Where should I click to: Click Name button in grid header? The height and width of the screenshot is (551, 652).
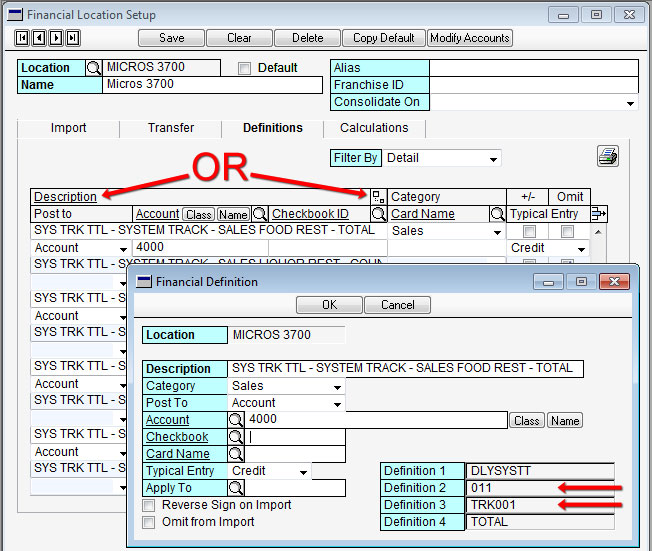[233, 215]
